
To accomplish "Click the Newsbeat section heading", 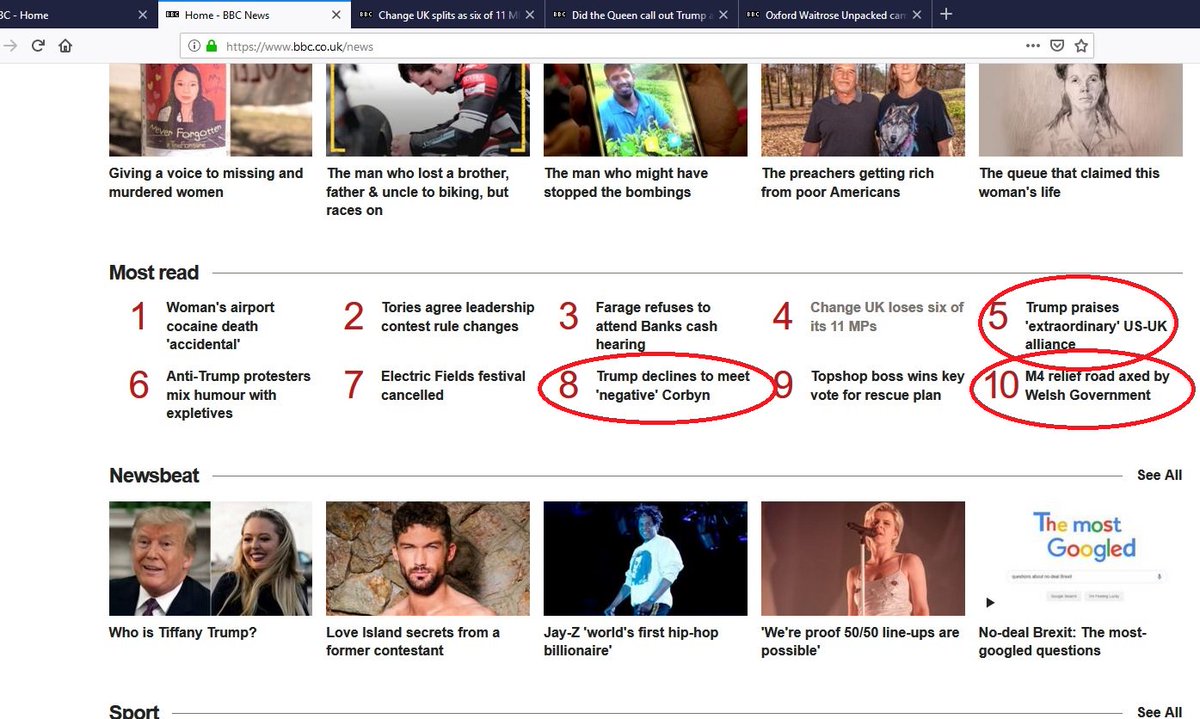I will pyautogui.click(x=154, y=476).
